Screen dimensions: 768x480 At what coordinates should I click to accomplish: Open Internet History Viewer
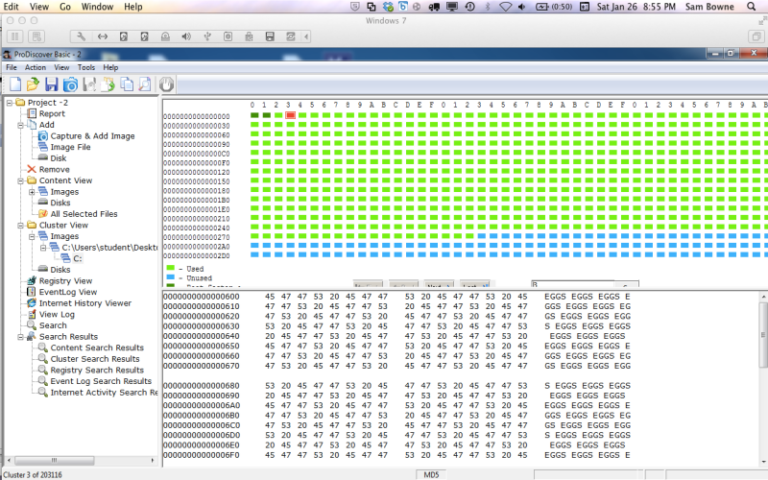[84, 303]
